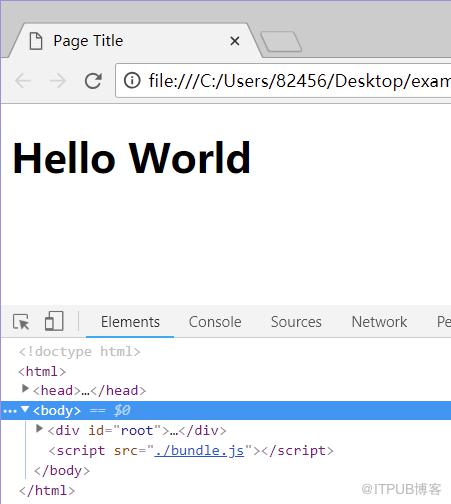Expand the div id="root" node
Image resolution: width=451 pixels, height=504 pixels.
(x=39, y=429)
